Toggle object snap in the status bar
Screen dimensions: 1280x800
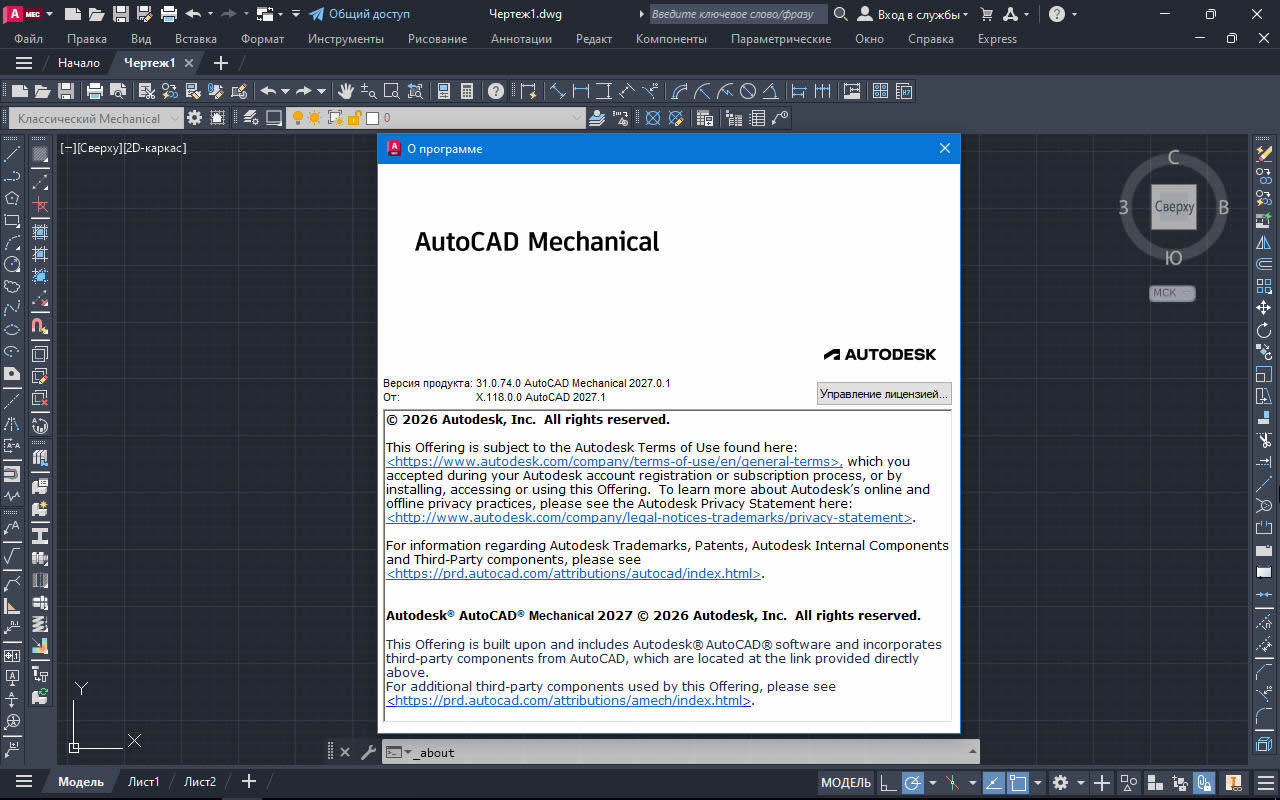click(1018, 782)
